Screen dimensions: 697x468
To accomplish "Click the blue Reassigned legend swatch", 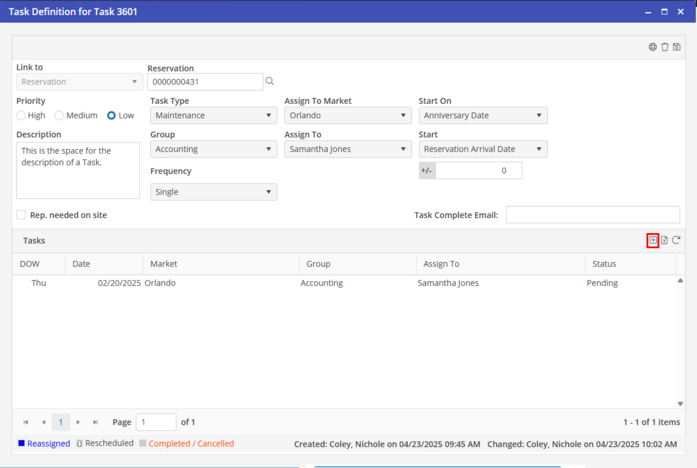I will [x=22, y=443].
